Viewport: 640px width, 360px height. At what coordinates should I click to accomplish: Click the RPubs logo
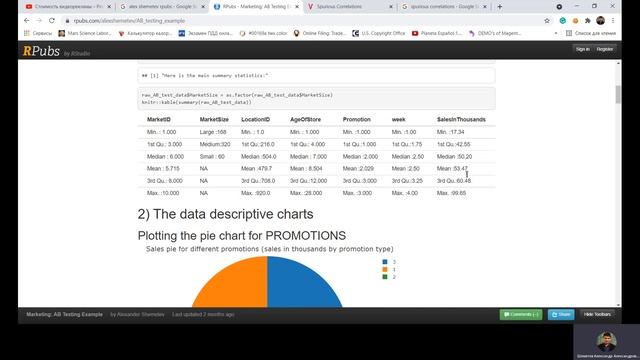[41, 51]
